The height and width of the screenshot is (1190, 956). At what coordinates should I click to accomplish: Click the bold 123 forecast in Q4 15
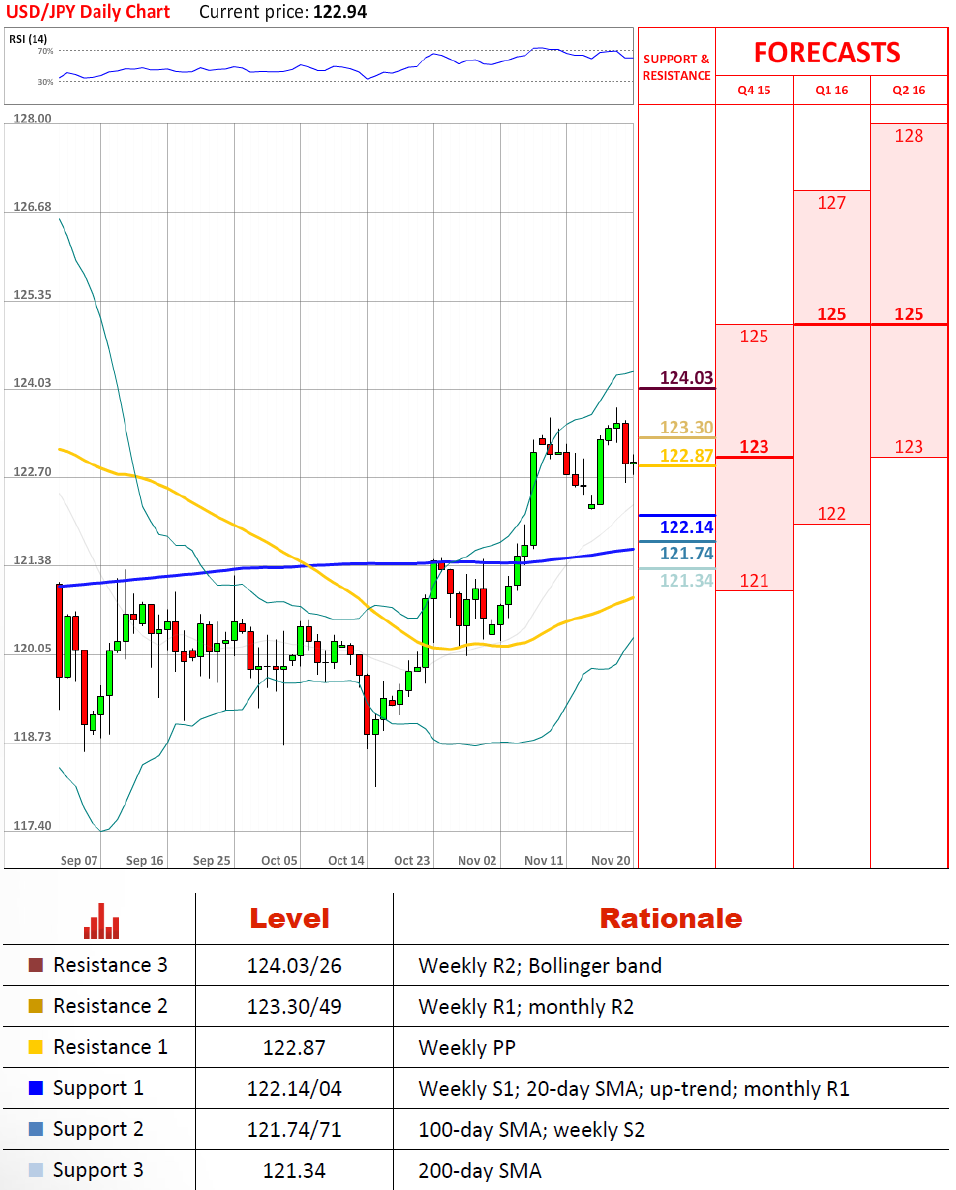754,446
